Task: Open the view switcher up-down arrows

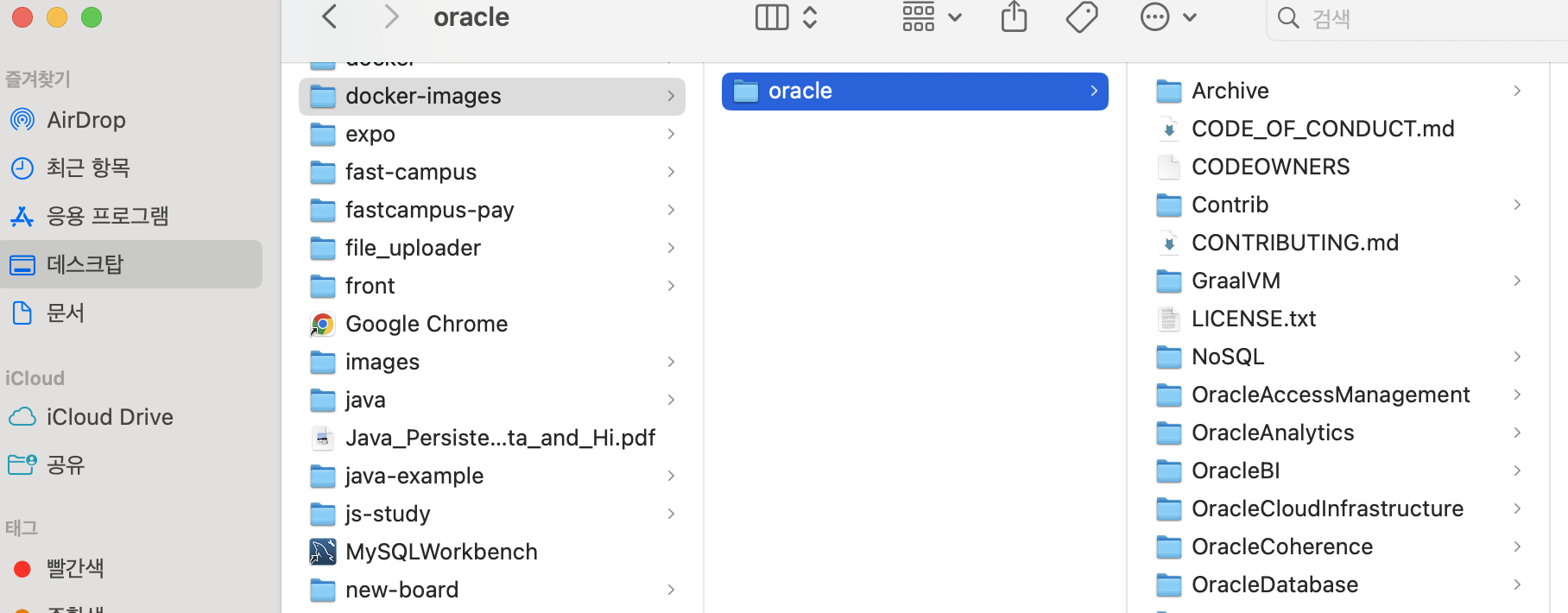Action: [810, 17]
